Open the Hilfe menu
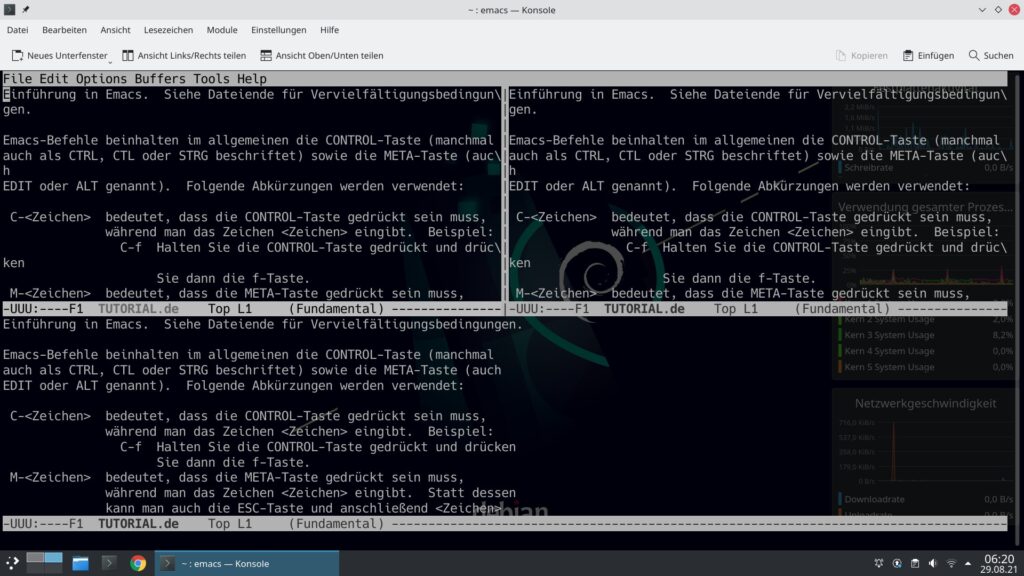The image size is (1024, 576). 329,30
